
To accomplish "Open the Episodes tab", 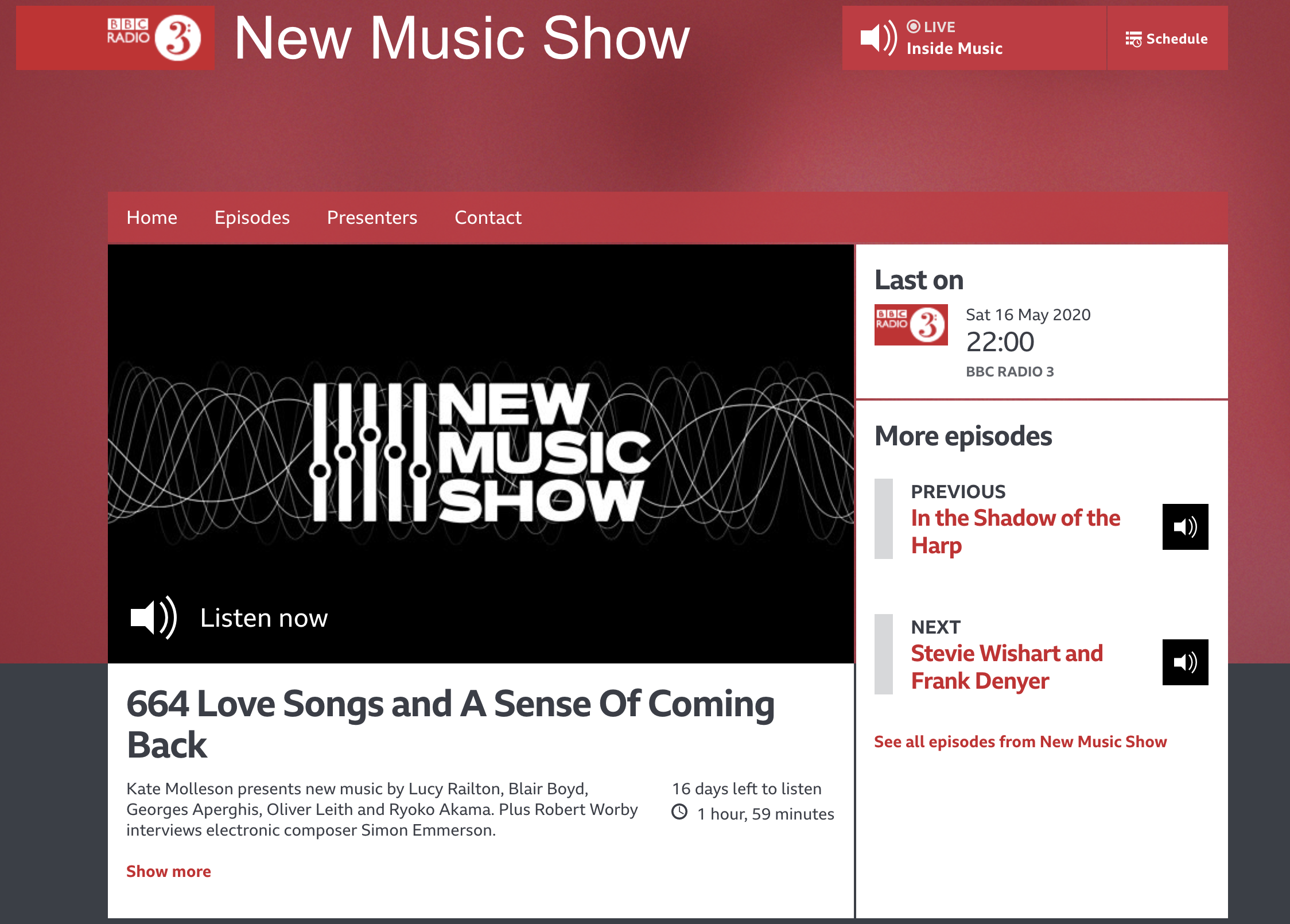I will pos(252,218).
